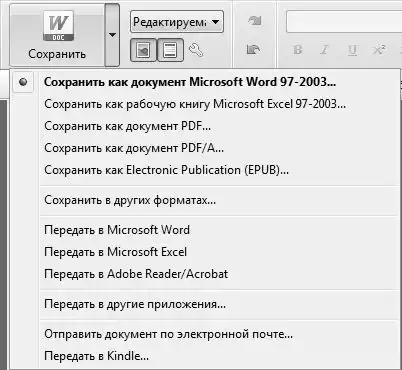Toggle the show pictures layout icon

coord(143,50)
